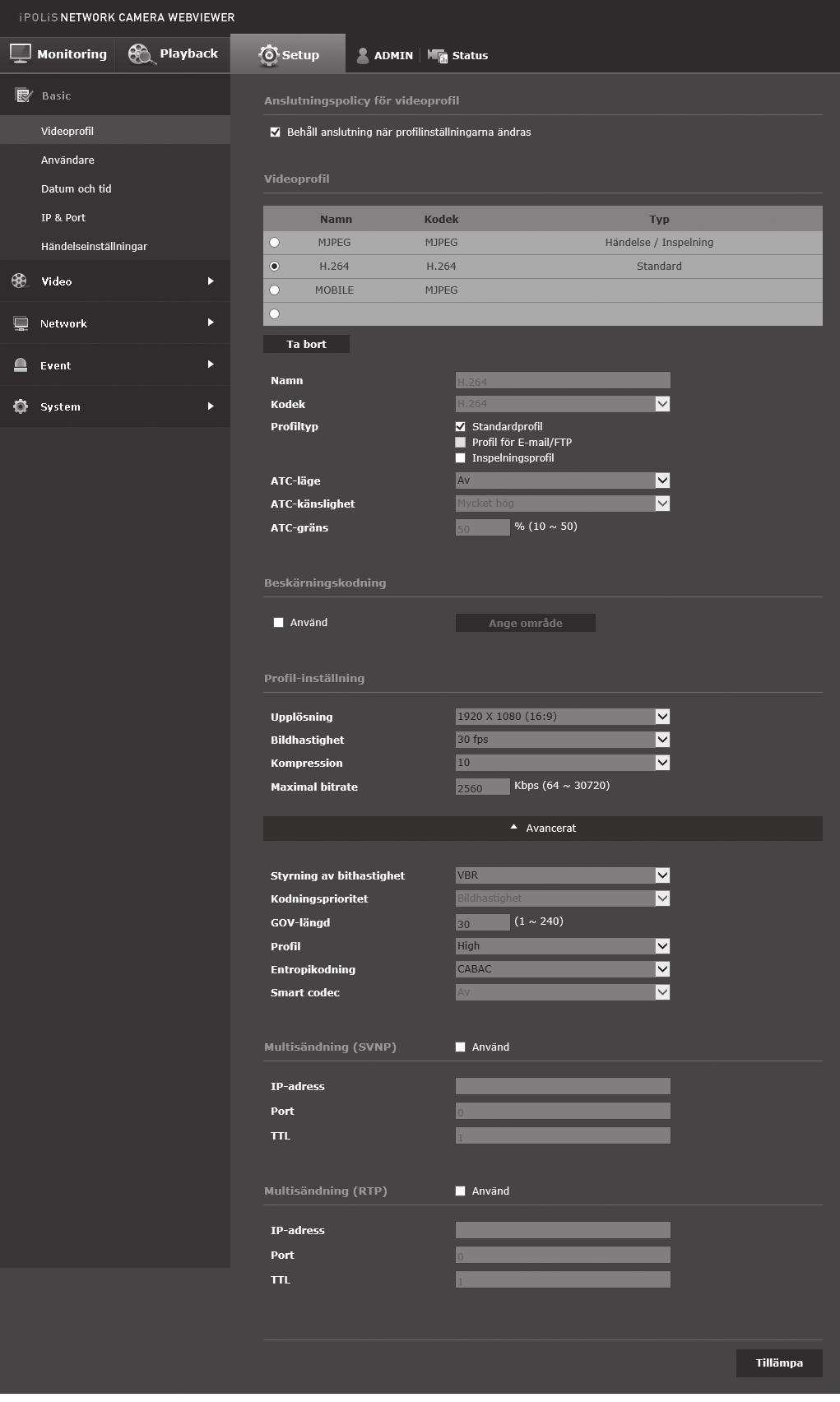Open the Styrning av bithastighet dropdown

563,875
